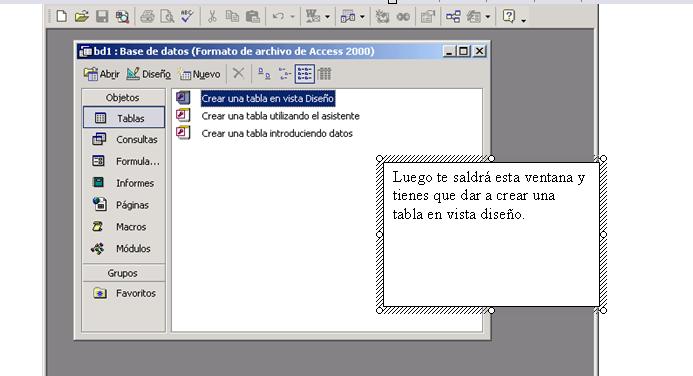
Task: Click the Script Editor icon beside Code
Action: tap(403, 17)
